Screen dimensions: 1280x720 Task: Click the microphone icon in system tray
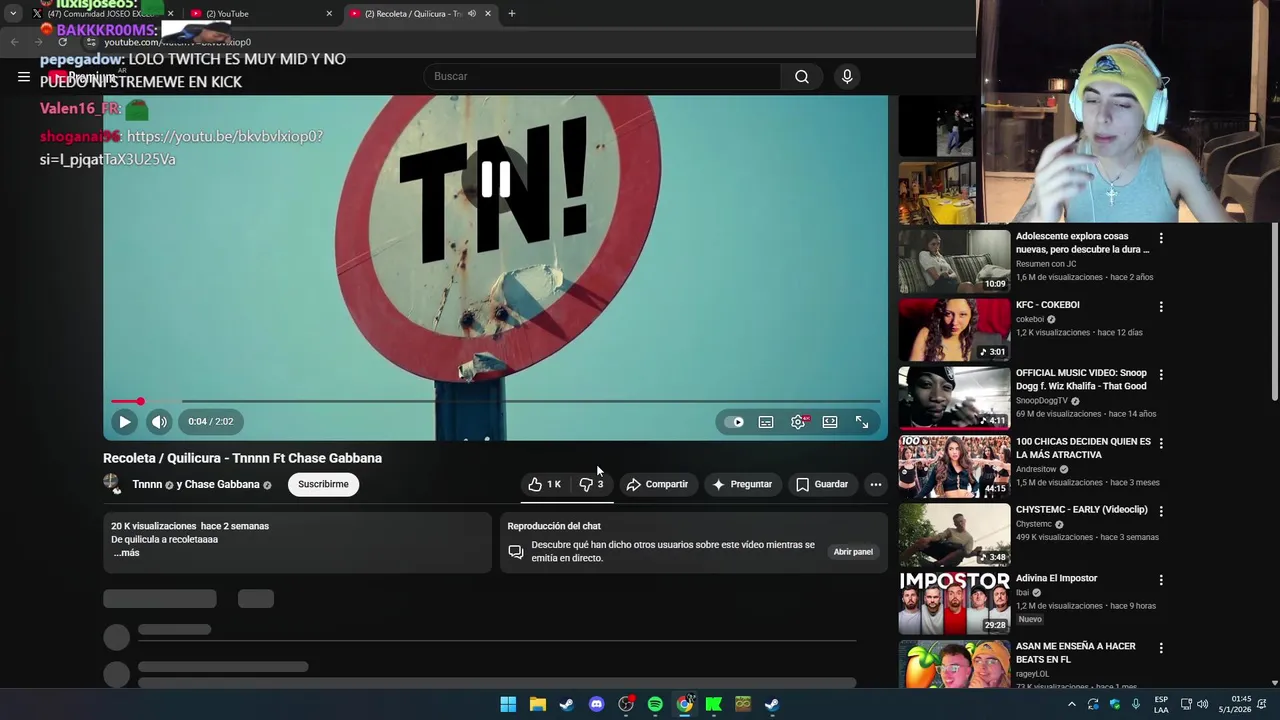coord(1135,704)
